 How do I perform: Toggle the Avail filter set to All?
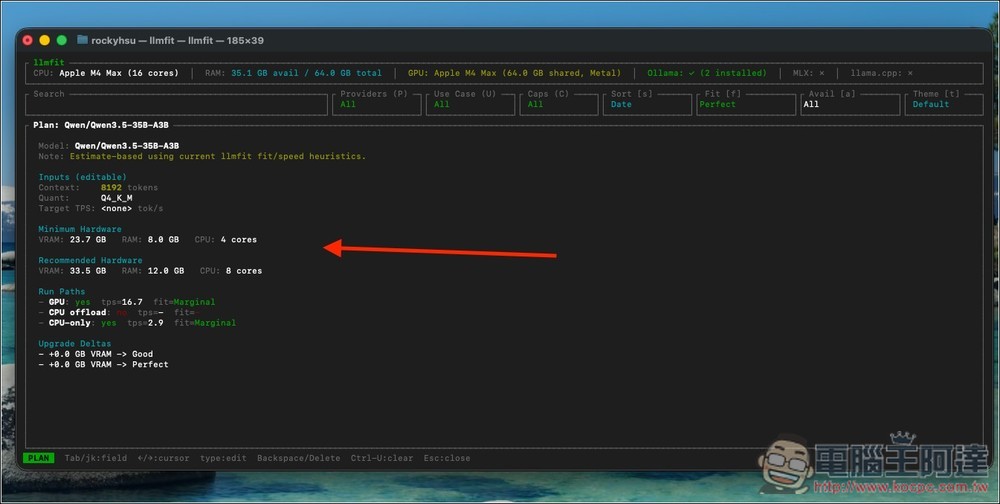(849, 104)
